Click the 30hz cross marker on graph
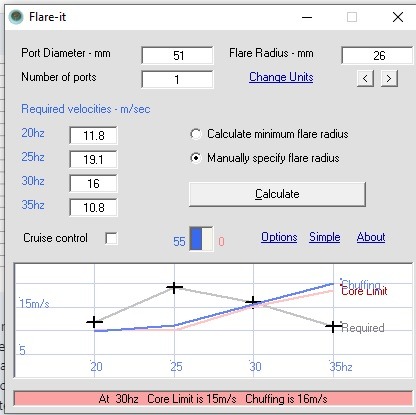Viewport: 416px width, 415px height. (x=253, y=302)
